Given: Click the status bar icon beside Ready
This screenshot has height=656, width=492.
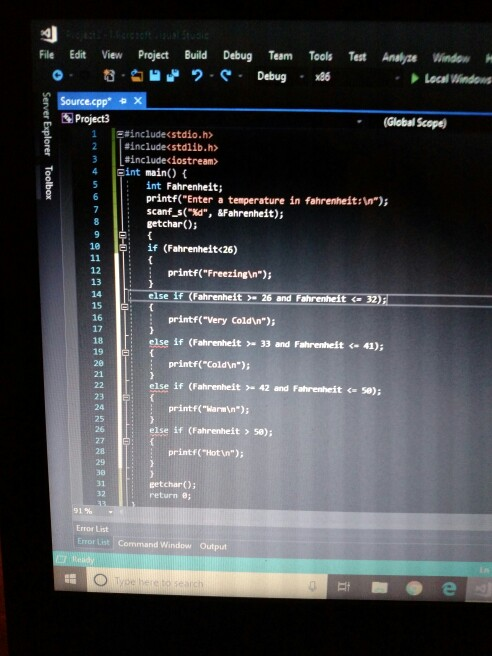Looking at the screenshot, I should point(62,559).
